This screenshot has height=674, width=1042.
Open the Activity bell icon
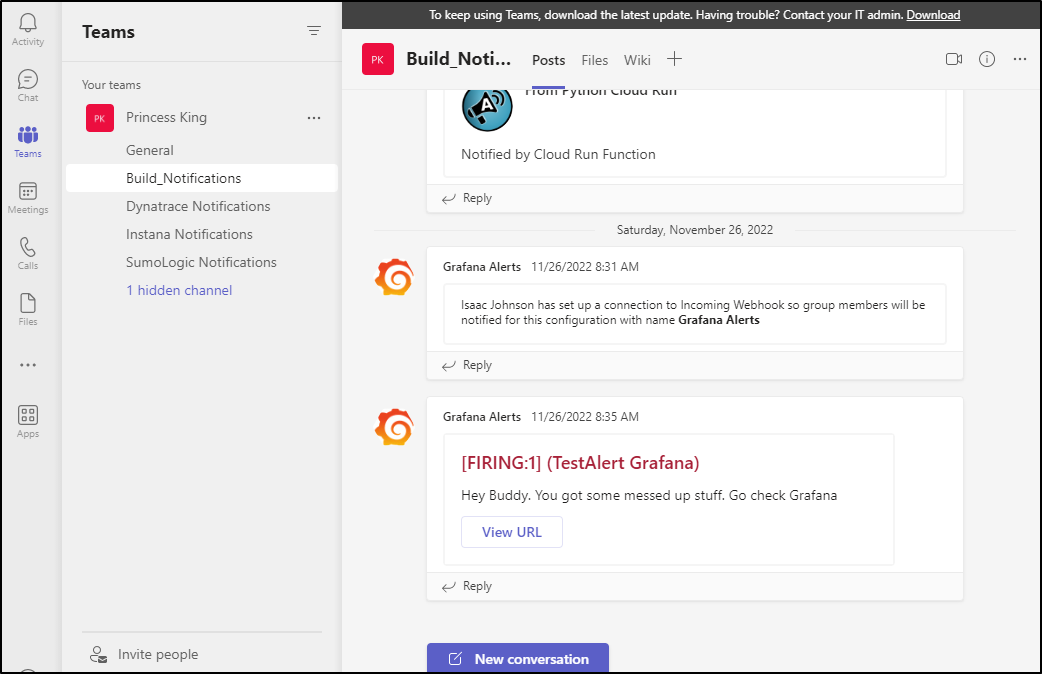tap(27, 23)
